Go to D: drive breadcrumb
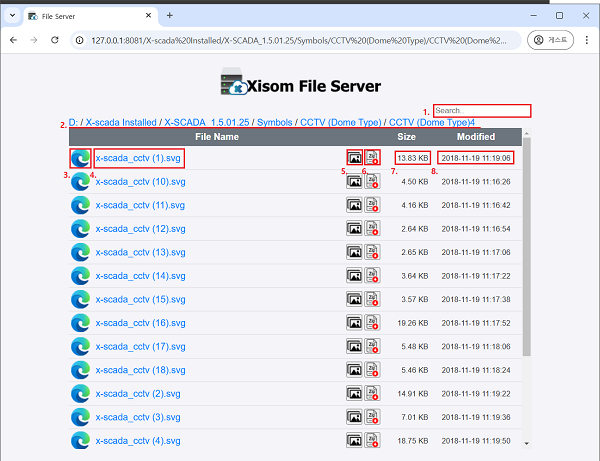Screen dimensions: 600x461 pos(73,122)
